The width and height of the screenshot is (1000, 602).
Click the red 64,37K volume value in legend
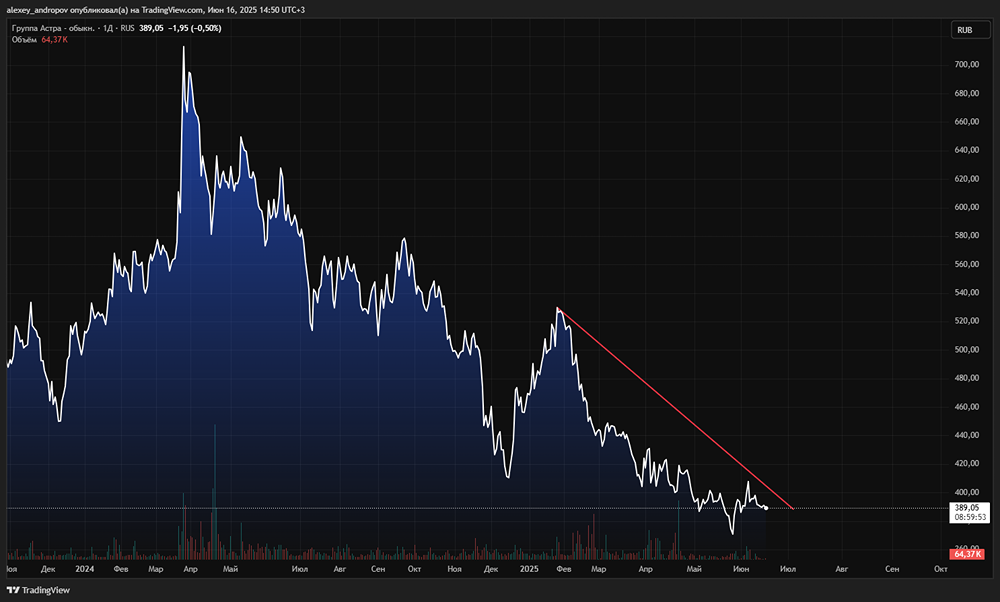point(54,40)
